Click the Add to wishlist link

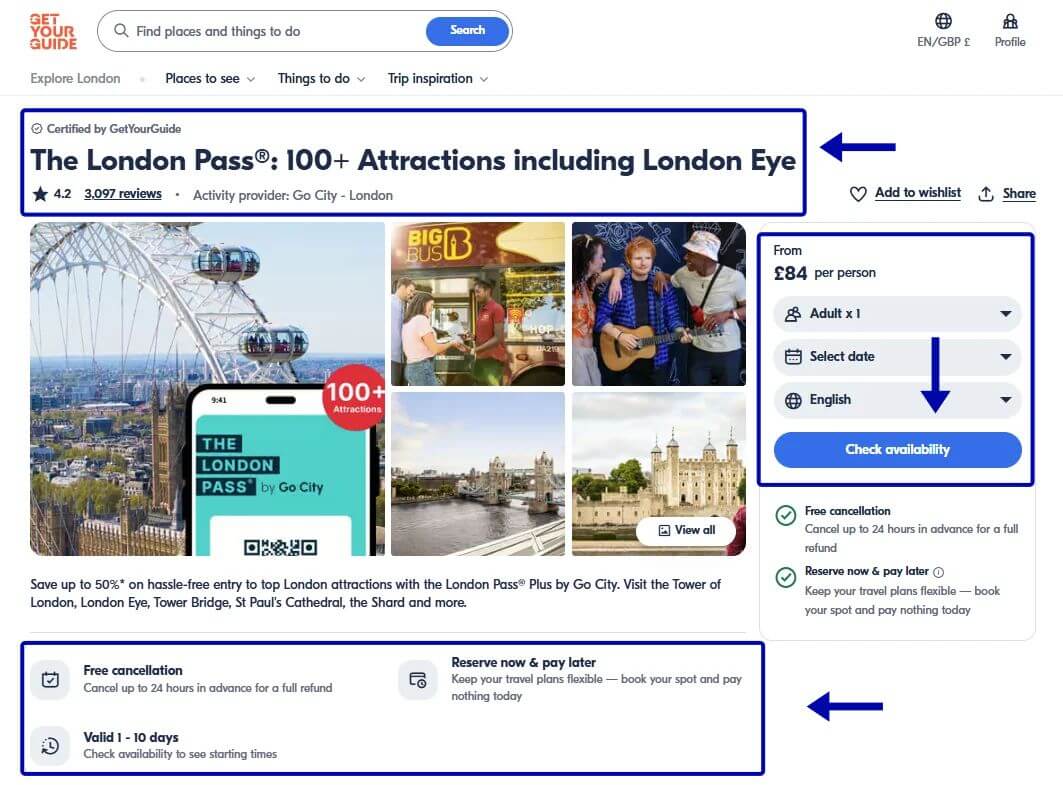point(918,193)
